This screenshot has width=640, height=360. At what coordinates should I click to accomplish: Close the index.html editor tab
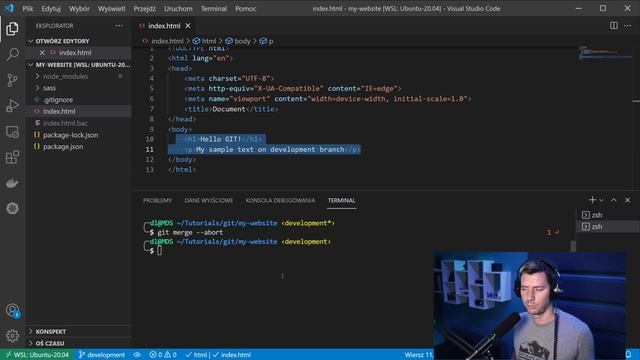point(188,26)
